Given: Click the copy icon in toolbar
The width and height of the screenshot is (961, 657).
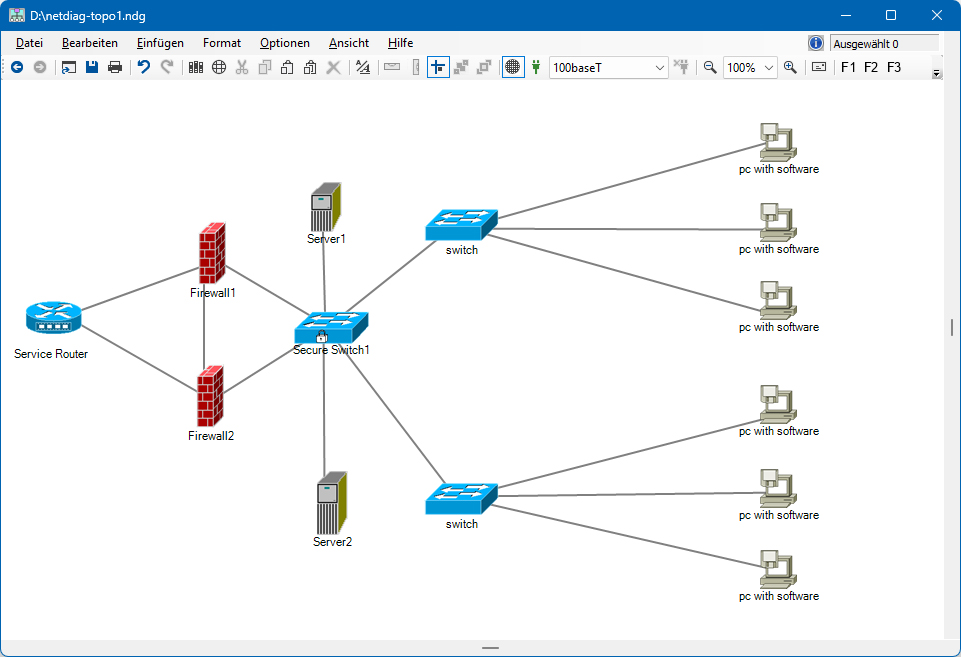Looking at the screenshot, I should point(265,67).
